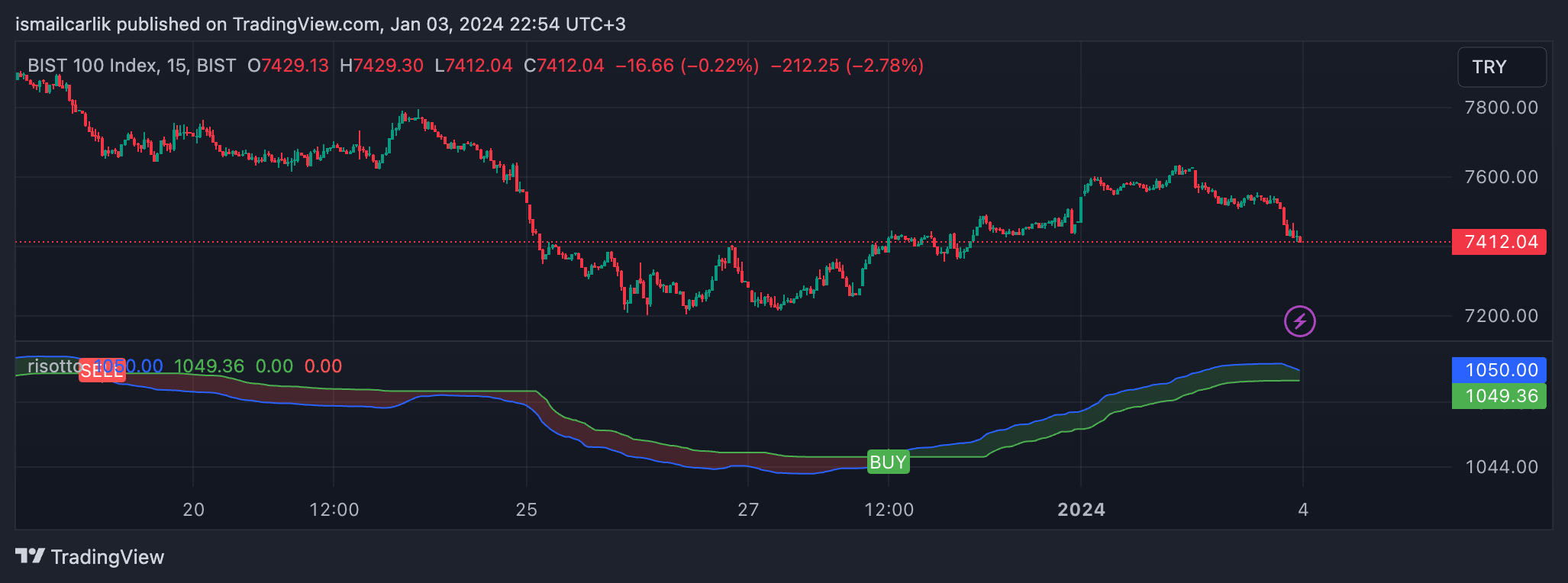
Task: Click the blue 1050.00 indicator value tag
Action: [1499, 370]
